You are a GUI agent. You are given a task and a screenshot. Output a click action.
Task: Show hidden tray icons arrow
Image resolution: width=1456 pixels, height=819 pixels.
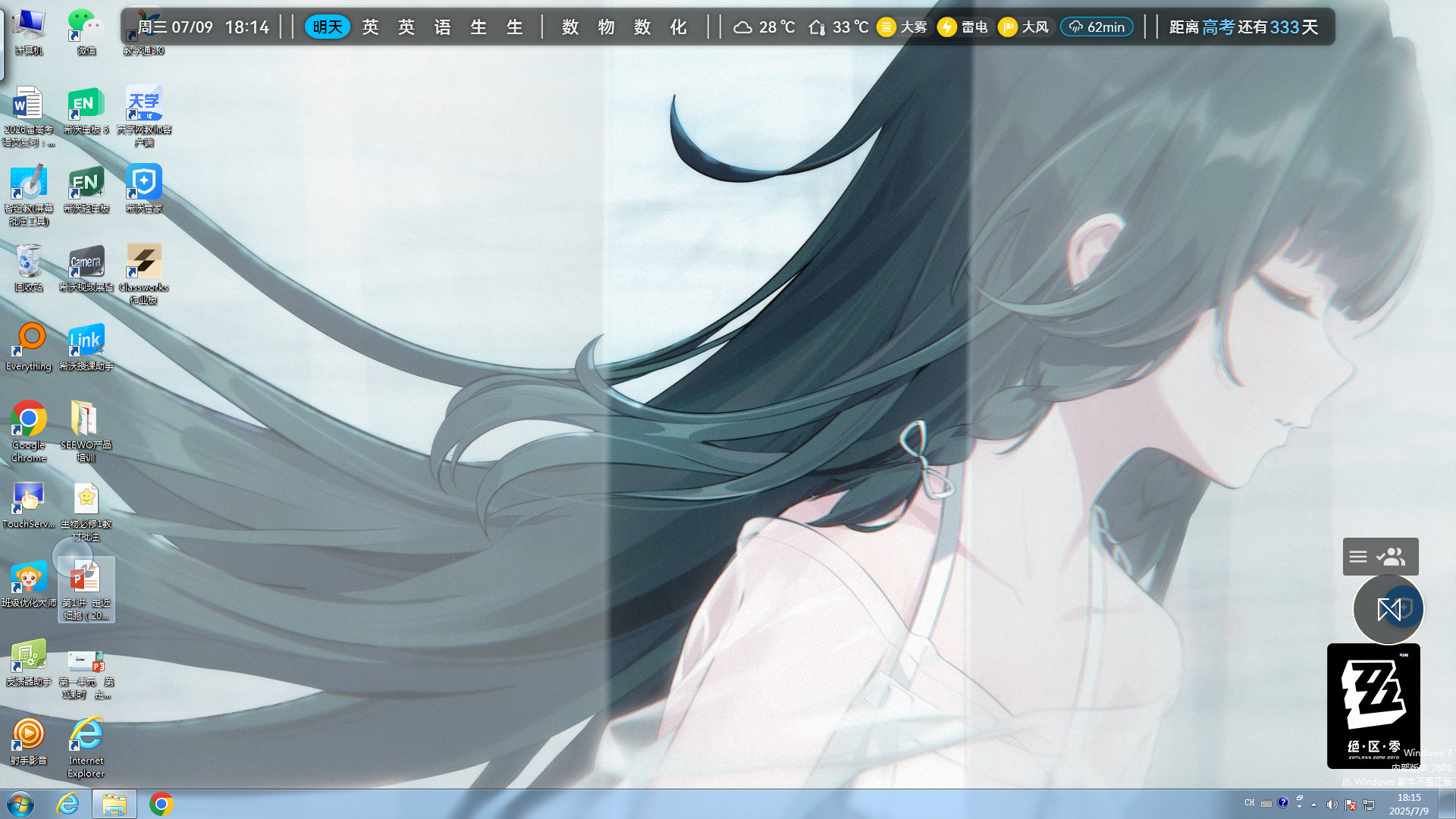pyautogui.click(x=1314, y=805)
